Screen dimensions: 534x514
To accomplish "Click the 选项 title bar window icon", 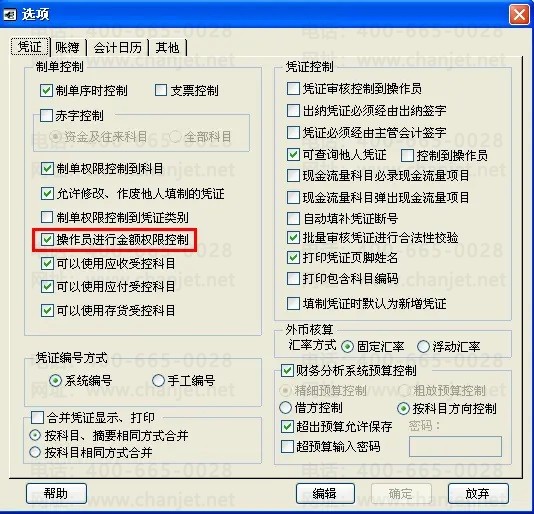I will (x=9, y=14).
